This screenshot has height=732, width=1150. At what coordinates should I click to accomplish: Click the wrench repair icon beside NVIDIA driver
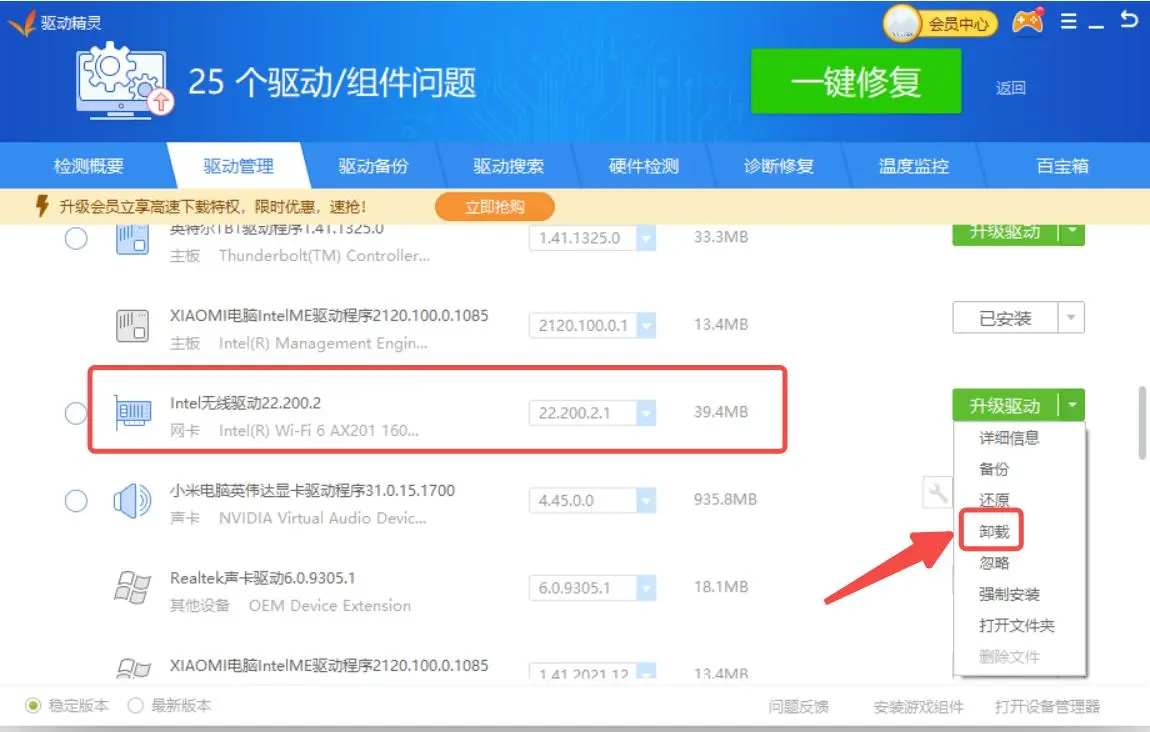937,492
